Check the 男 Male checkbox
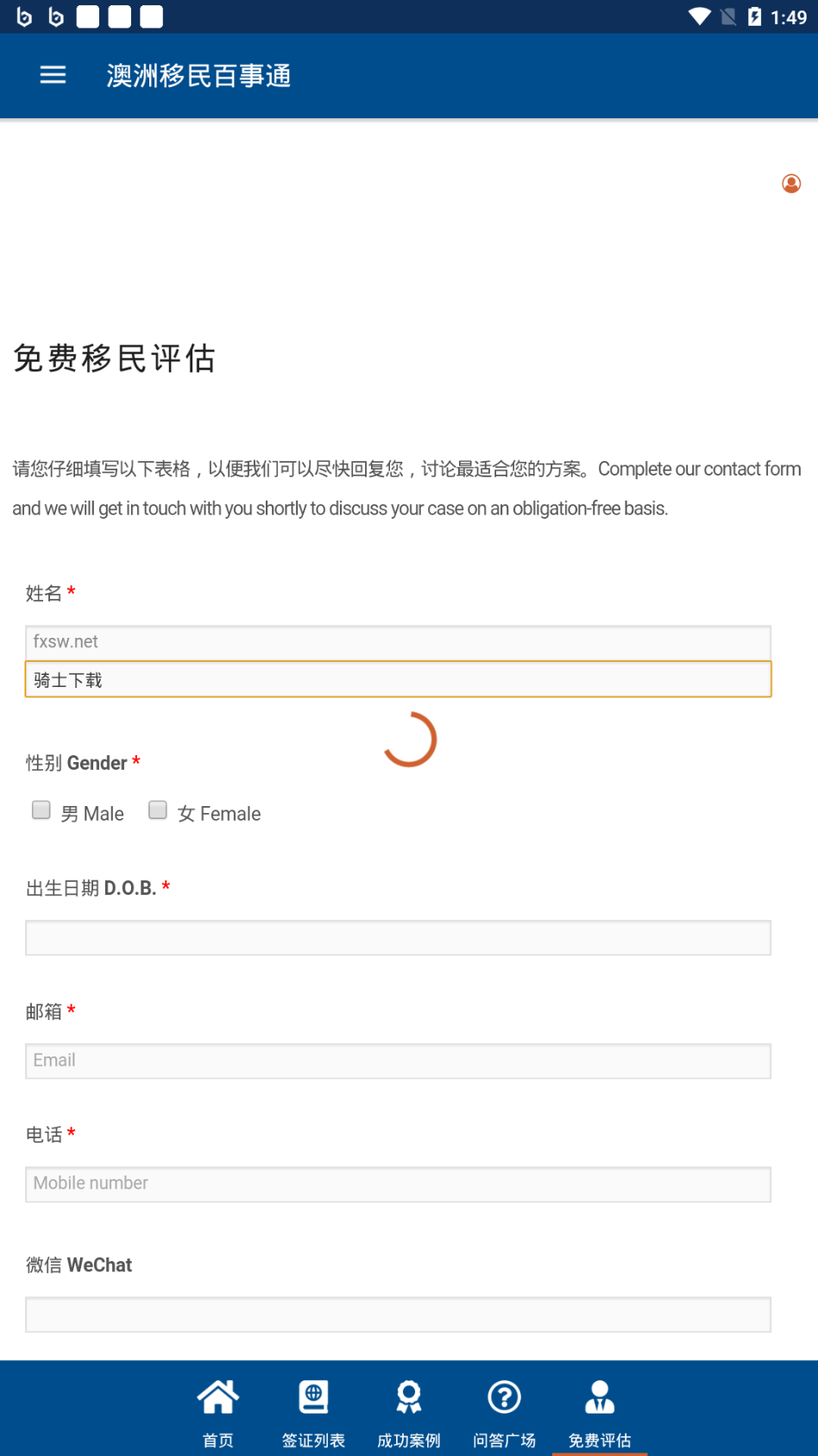 point(41,810)
